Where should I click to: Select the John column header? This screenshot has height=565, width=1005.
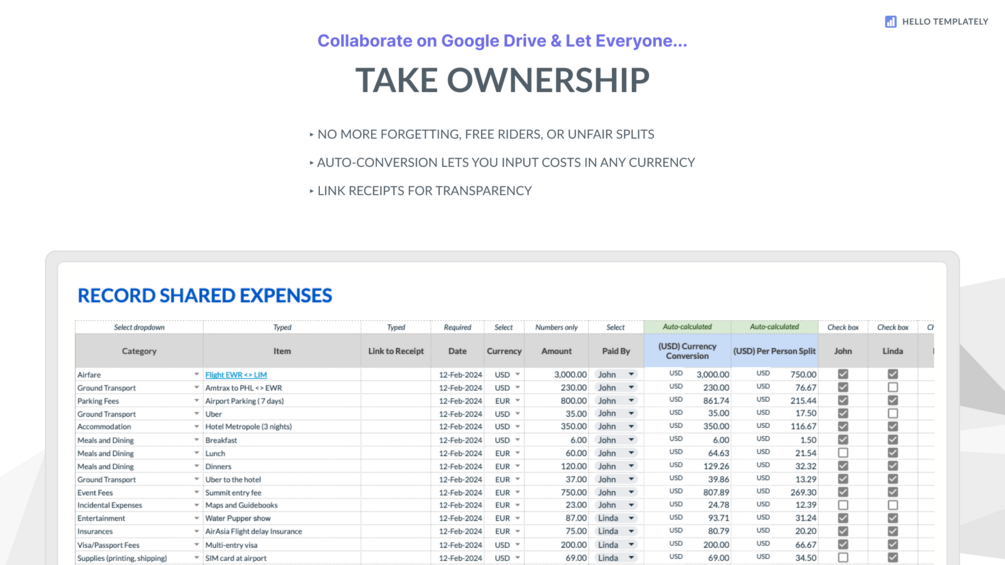click(843, 351)
